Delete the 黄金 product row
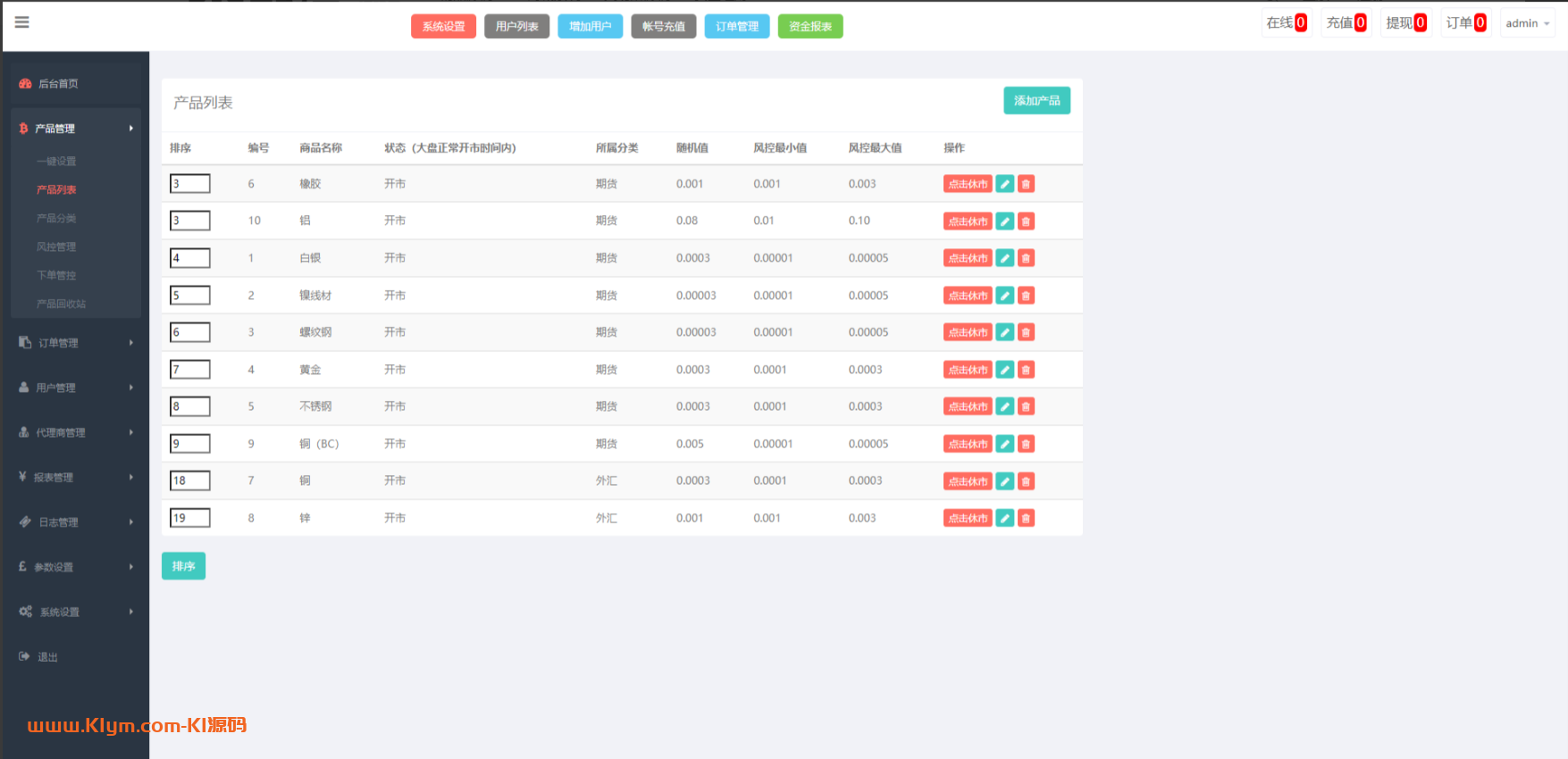Screen dimensions: 1568x759 [1026, 370]
